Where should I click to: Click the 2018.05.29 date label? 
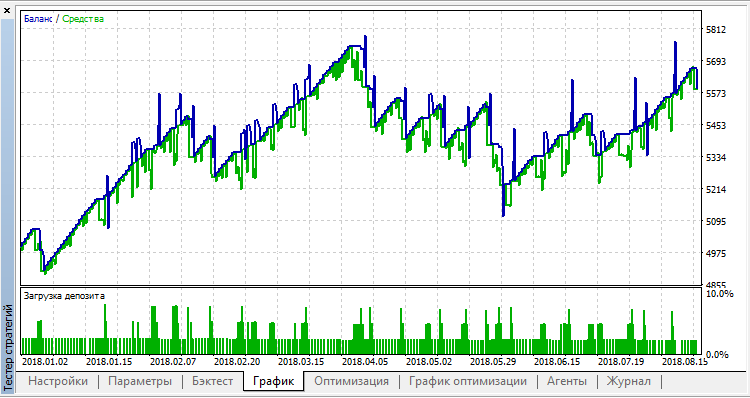pyautogui.click(x=493, y=362)
